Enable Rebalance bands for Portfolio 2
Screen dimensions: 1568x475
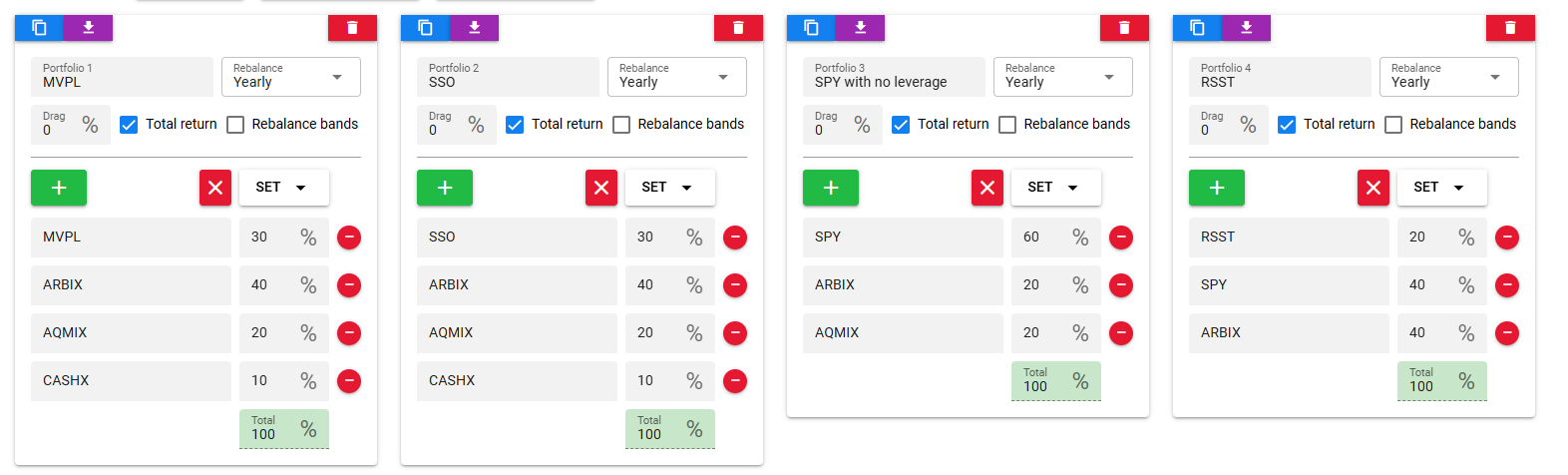coord(621,125)
